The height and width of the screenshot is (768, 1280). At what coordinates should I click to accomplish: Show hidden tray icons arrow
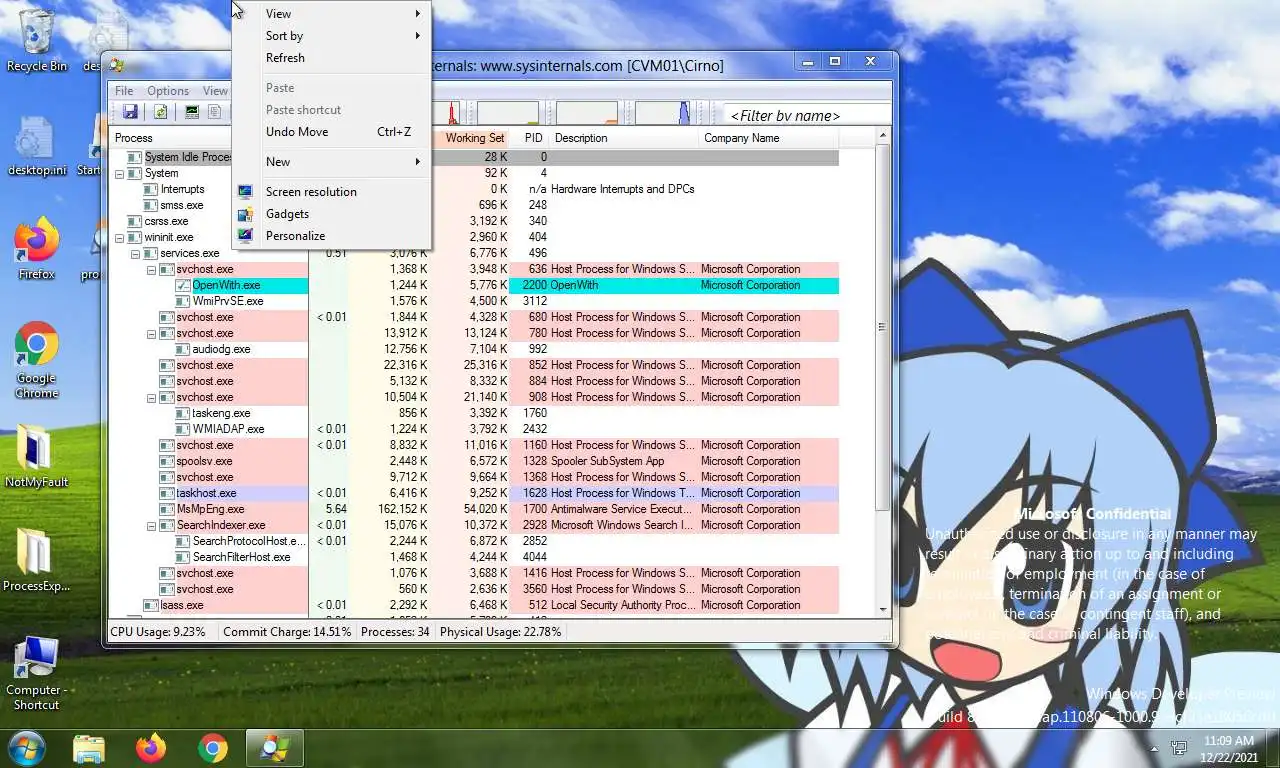click(1154, 748)
